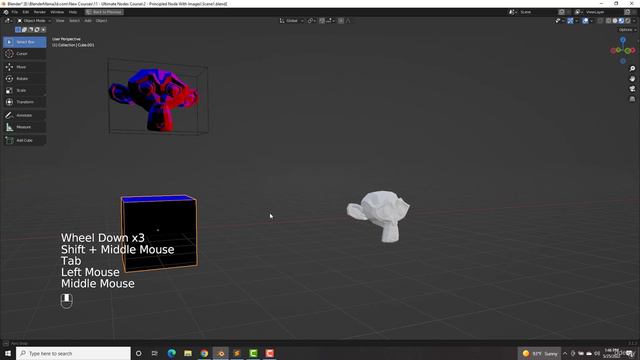This screenshot has height=360, width=640.
Task: Open the File menu
Action: (15, 12)
